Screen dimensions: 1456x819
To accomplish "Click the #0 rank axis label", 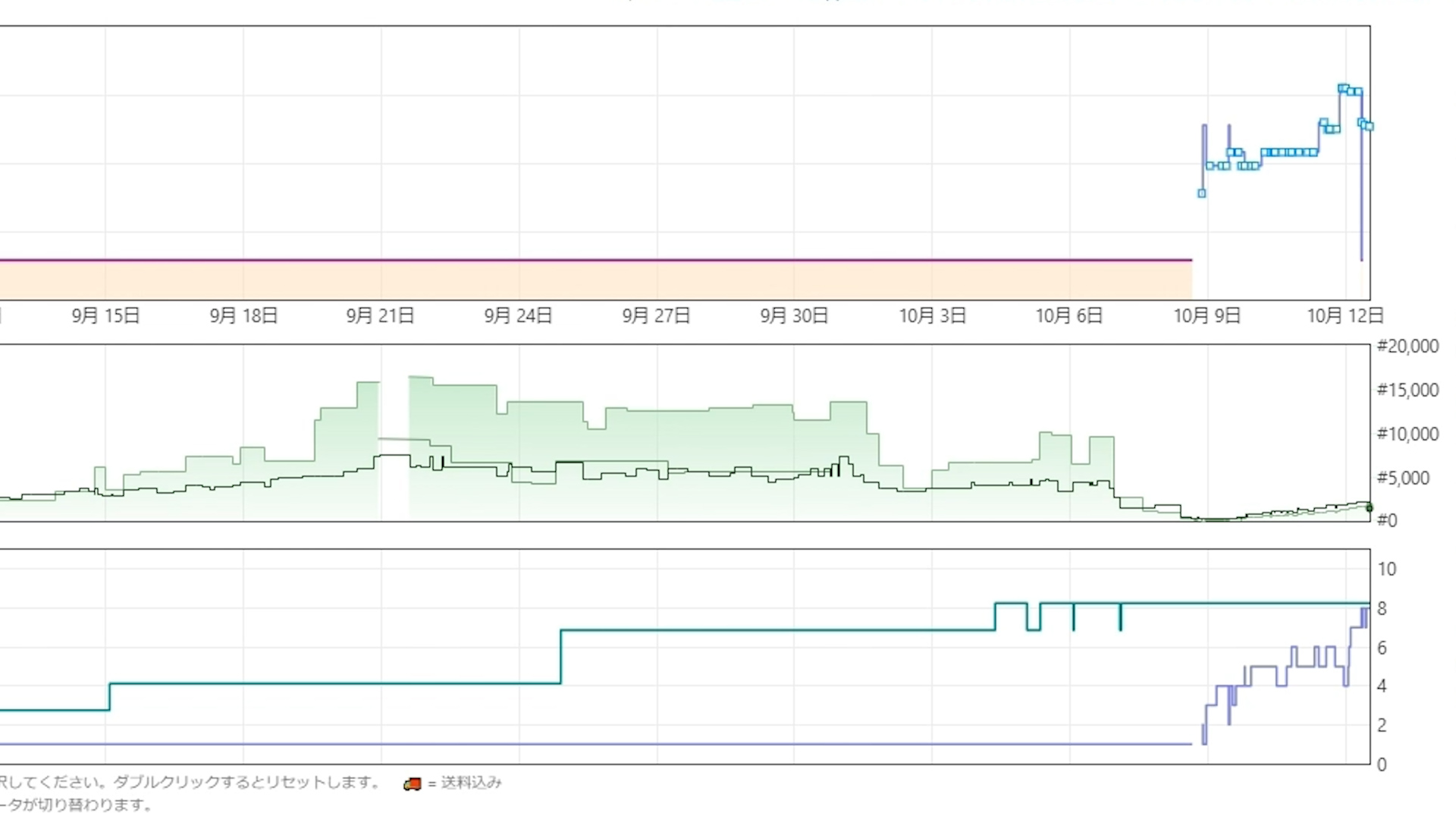I will (1386, 521).
